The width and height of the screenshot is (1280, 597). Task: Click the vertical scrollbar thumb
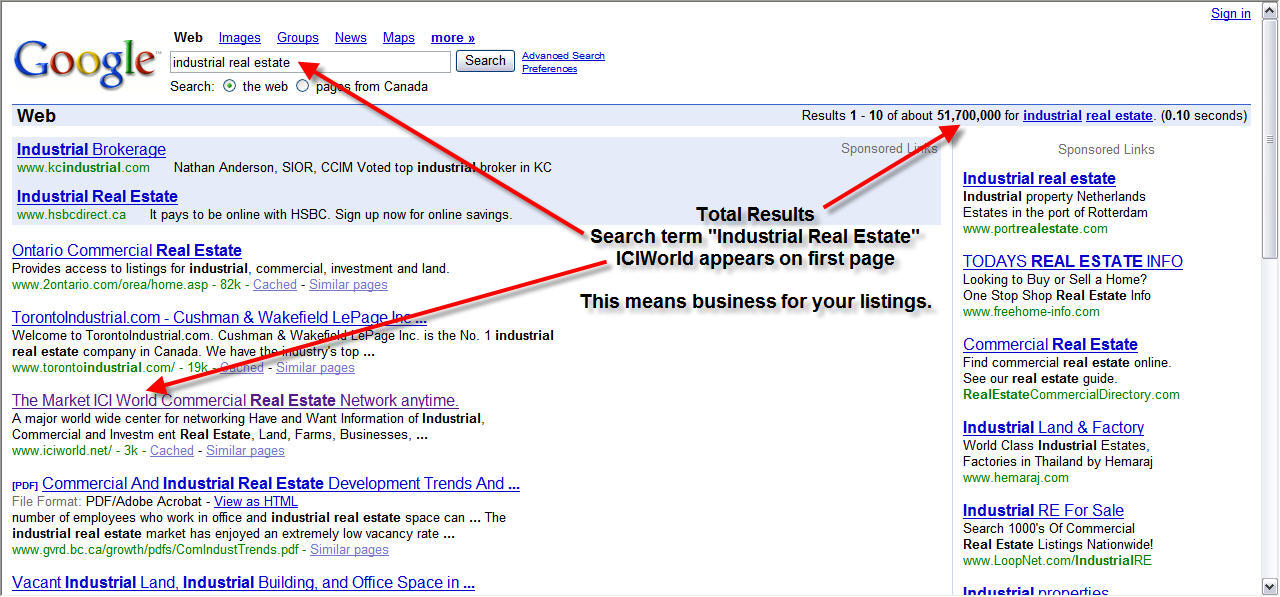1270,140
